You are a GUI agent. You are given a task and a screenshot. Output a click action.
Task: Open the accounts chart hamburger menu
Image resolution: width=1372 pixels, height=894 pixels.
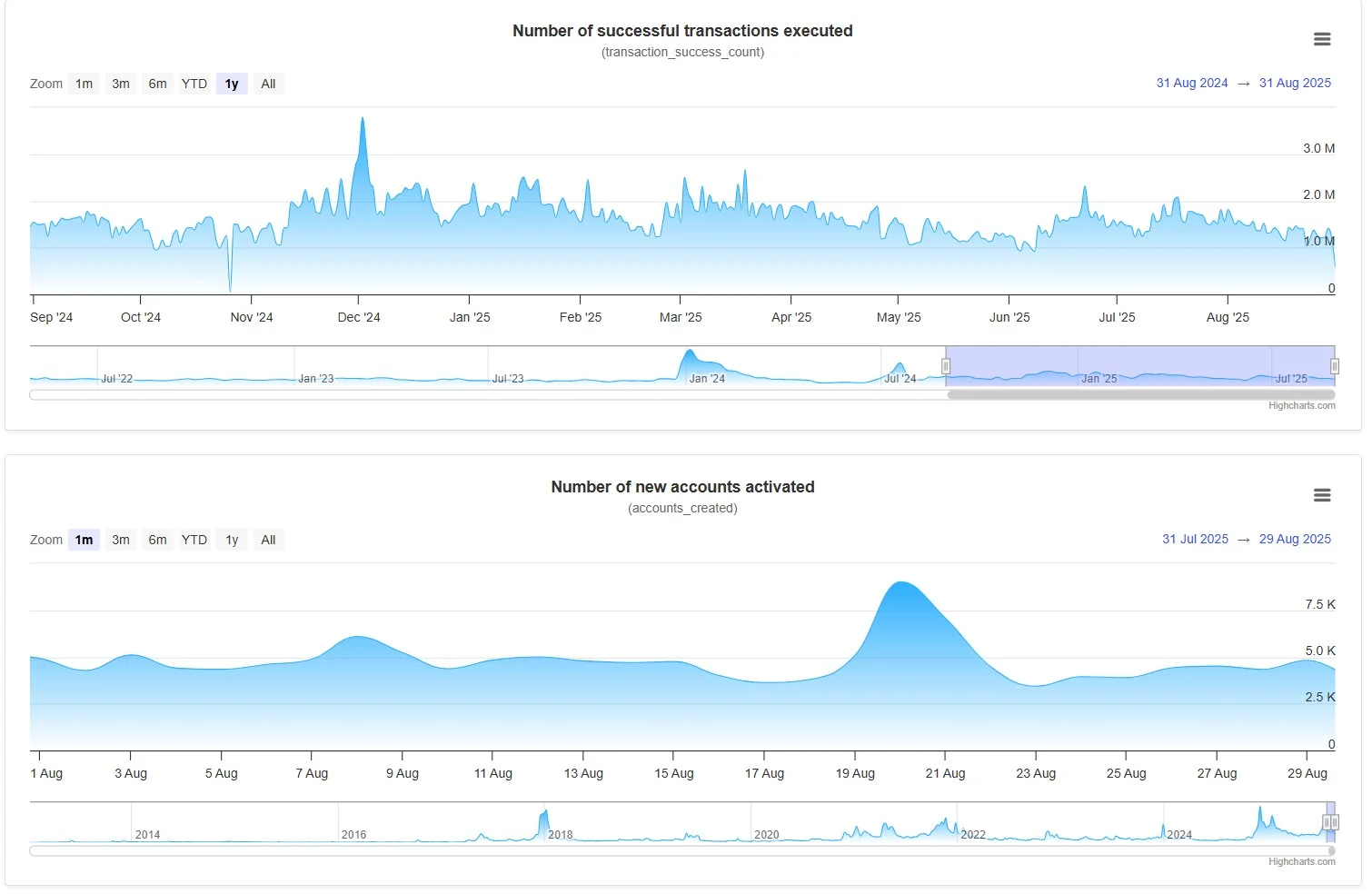[1322, 495]
